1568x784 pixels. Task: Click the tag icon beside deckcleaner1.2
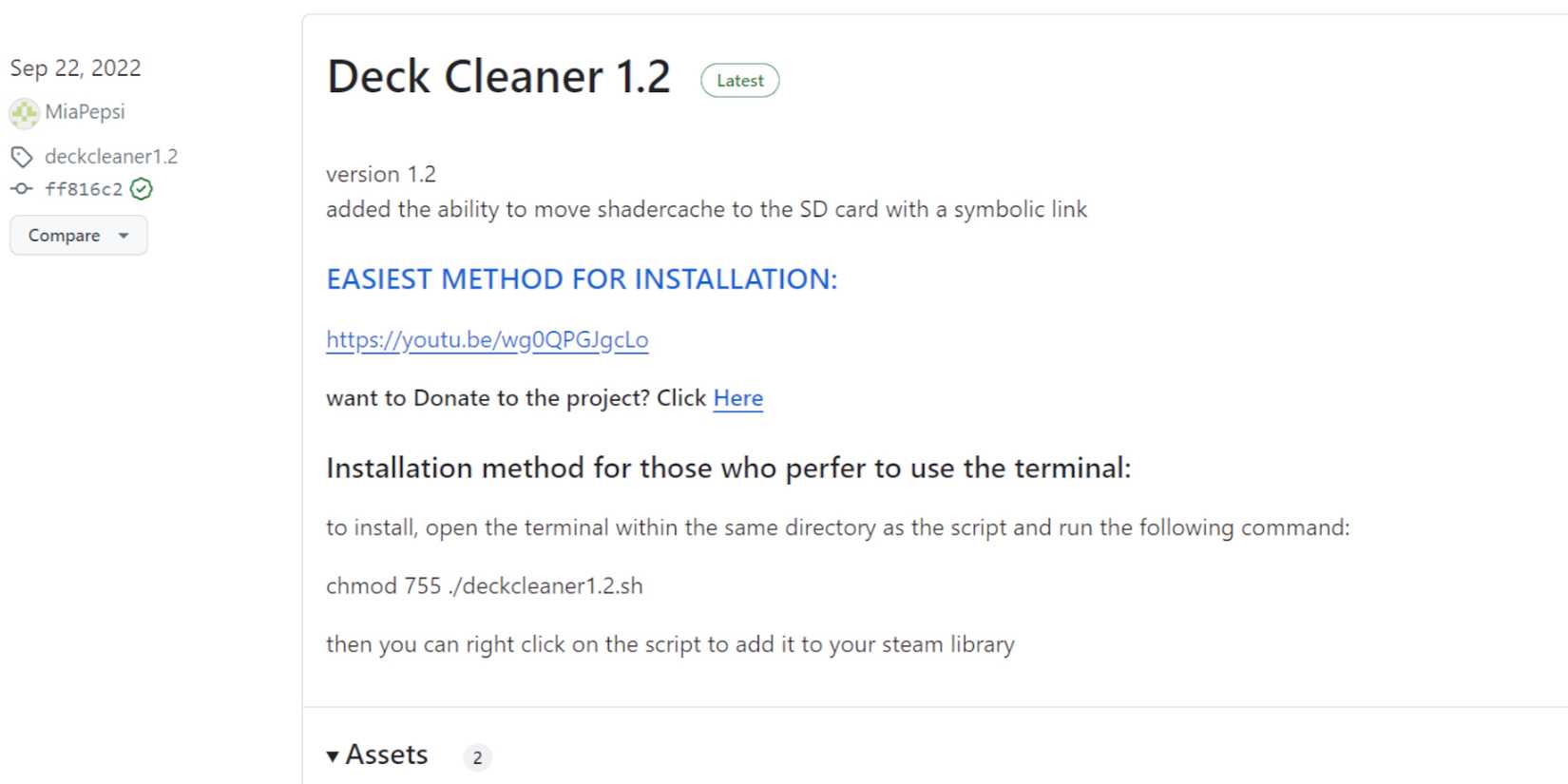(21, 156)
